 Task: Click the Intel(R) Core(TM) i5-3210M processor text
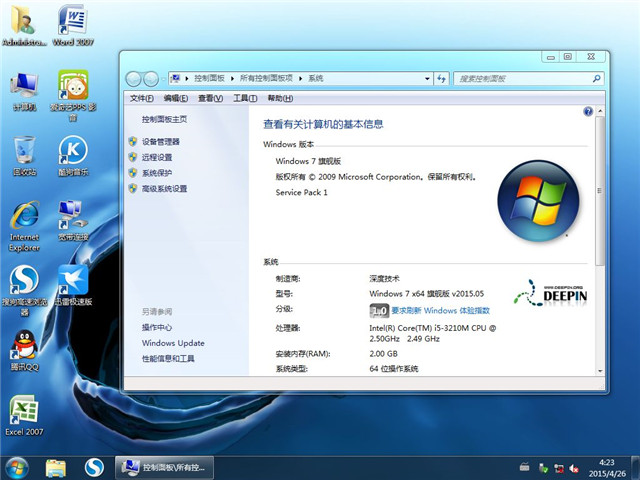(433, 333)
